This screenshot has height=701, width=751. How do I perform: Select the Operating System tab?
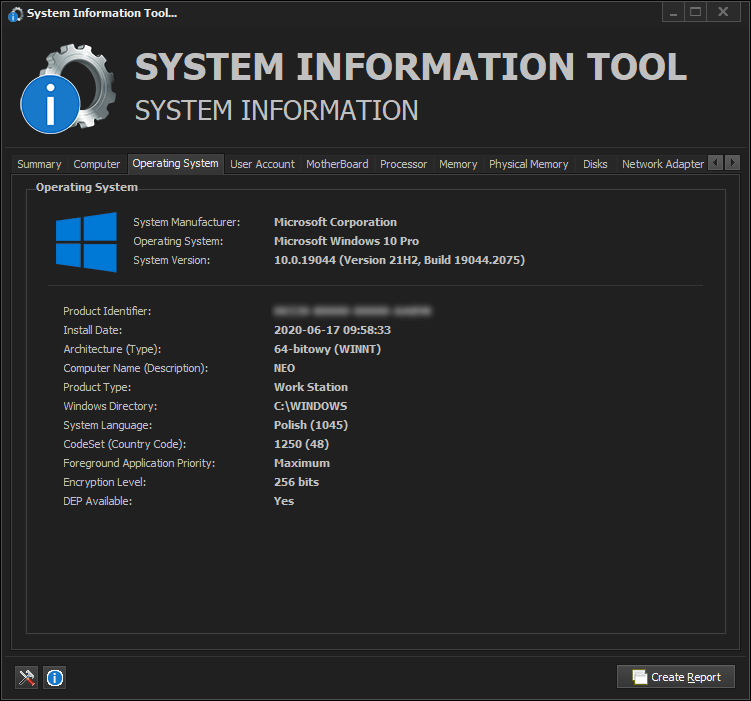coord(175,163)
